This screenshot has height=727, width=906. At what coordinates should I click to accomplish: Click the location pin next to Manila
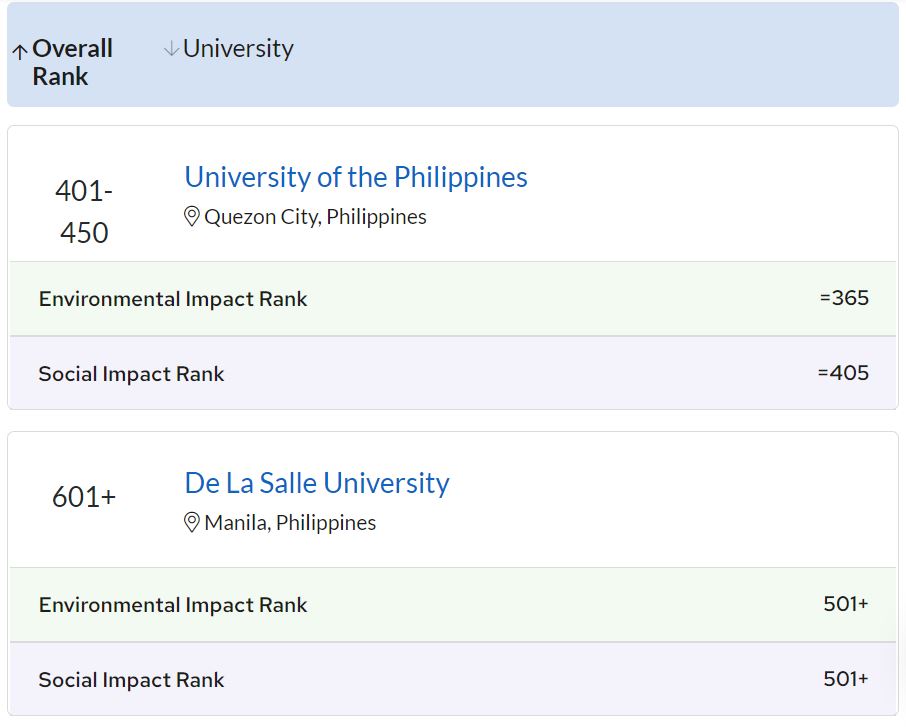pyautogui.click(x=191, y=522)
